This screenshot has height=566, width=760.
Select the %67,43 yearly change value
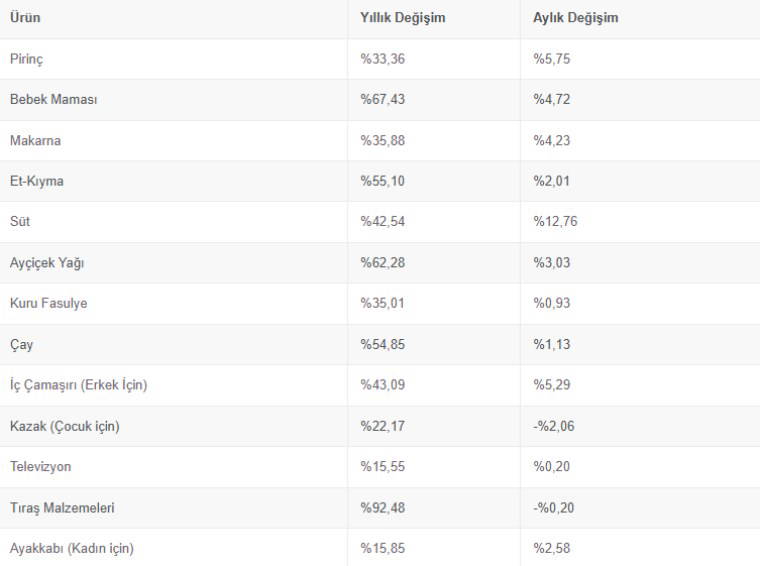383,100
